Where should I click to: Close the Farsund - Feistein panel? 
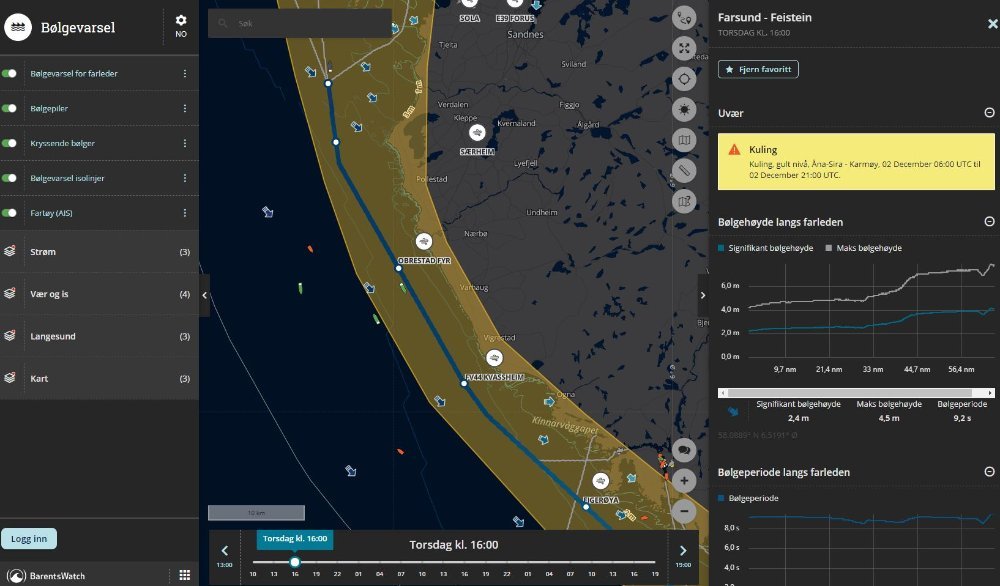pyautogui.click(x=992, y=24)
